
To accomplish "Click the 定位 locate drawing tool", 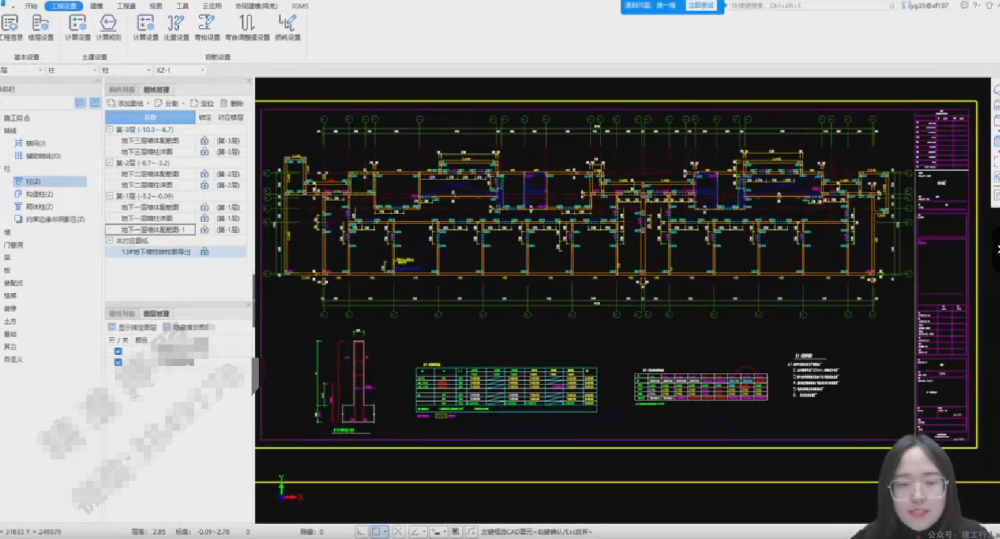I will [202, 103].
